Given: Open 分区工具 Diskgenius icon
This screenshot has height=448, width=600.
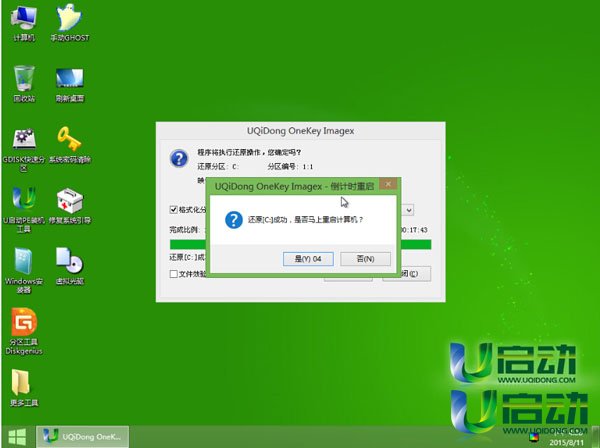Looking at the screenshot, I should 24,331.
